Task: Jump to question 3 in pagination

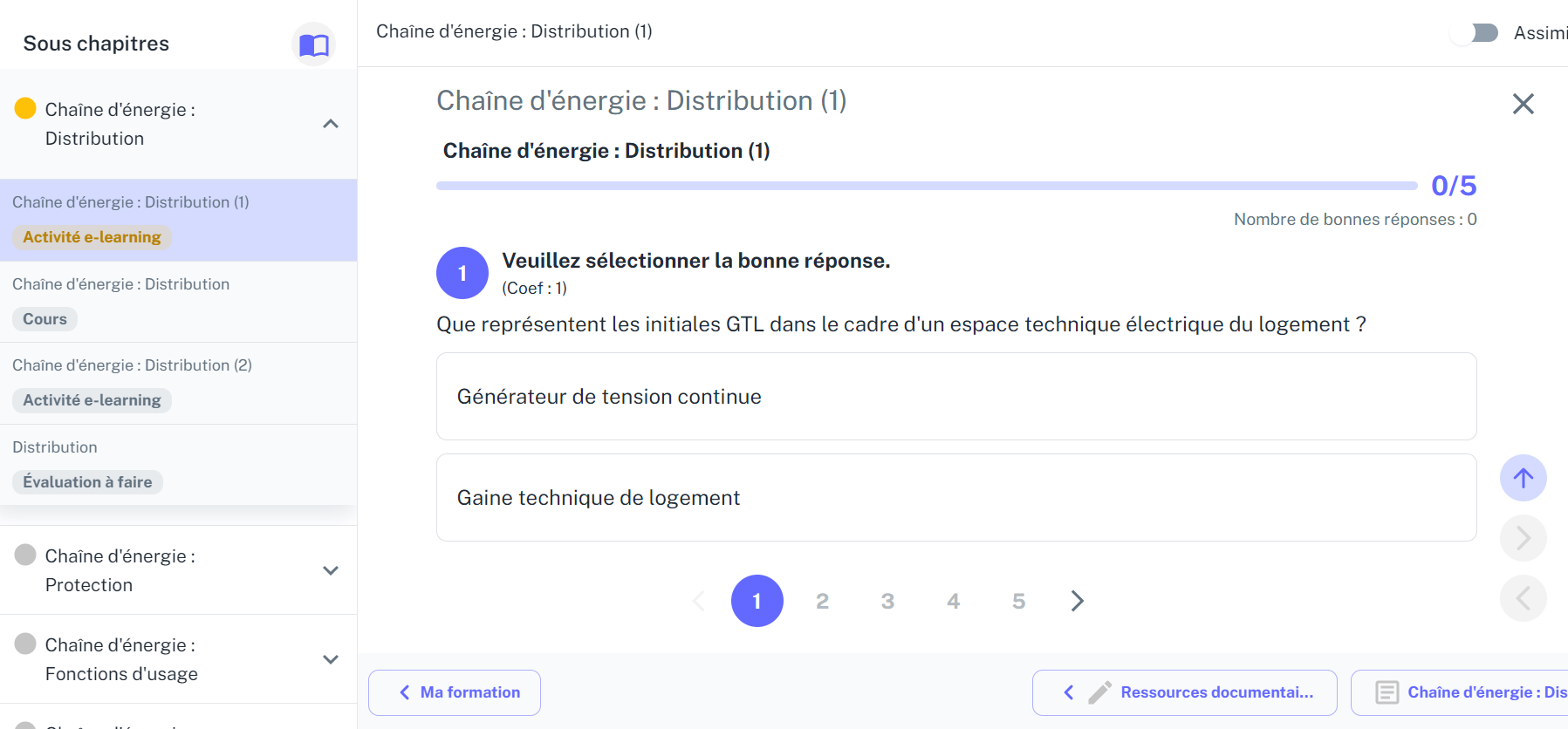Action: [887, 601]
